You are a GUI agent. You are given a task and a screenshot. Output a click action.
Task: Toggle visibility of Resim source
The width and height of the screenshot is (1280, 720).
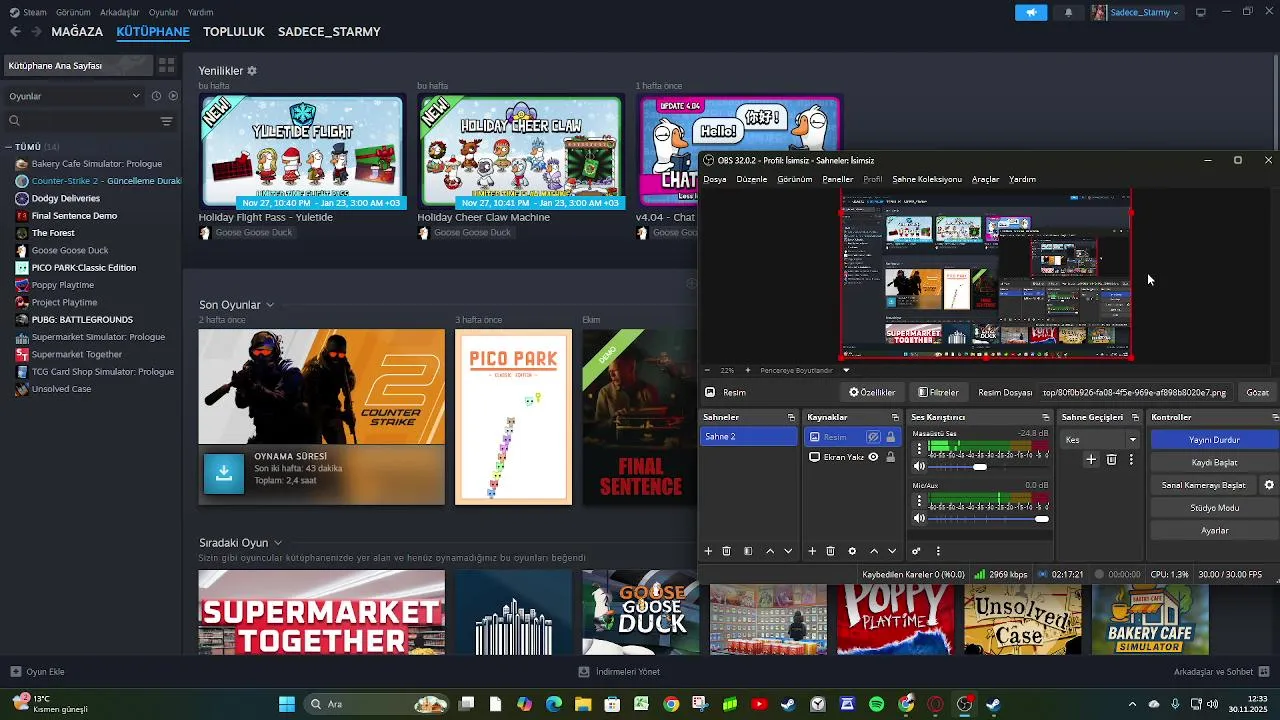pyautogui.click(x=873, y=437)
